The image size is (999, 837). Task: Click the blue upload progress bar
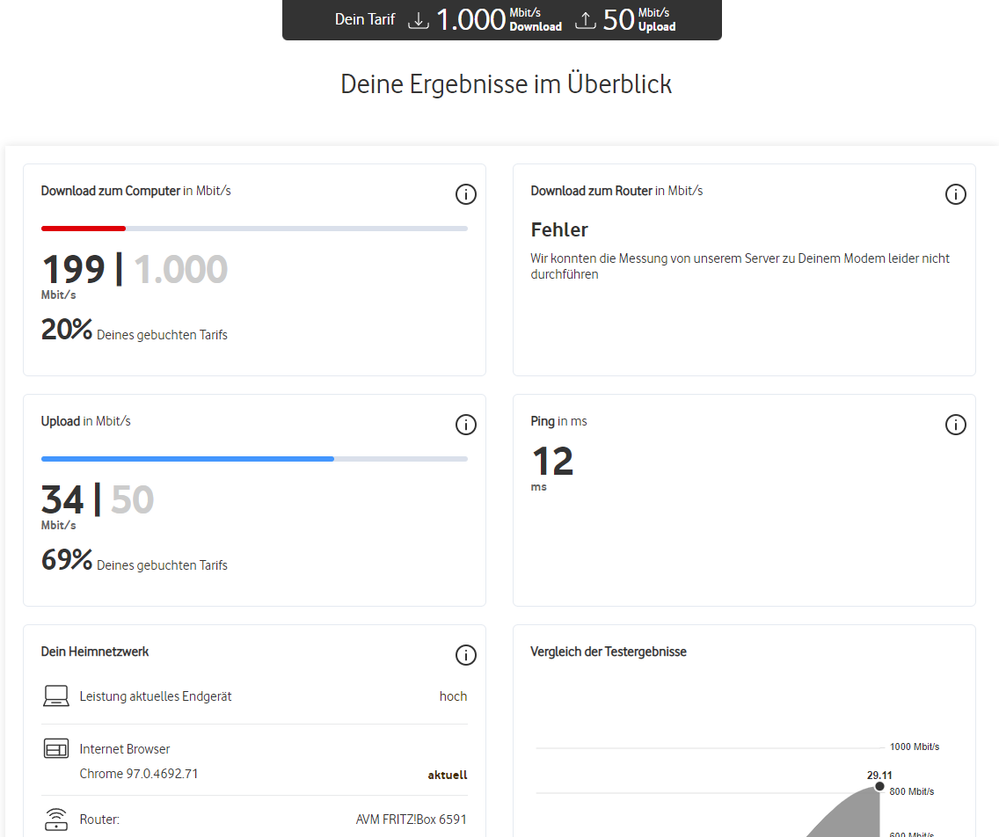coord(187,459)
